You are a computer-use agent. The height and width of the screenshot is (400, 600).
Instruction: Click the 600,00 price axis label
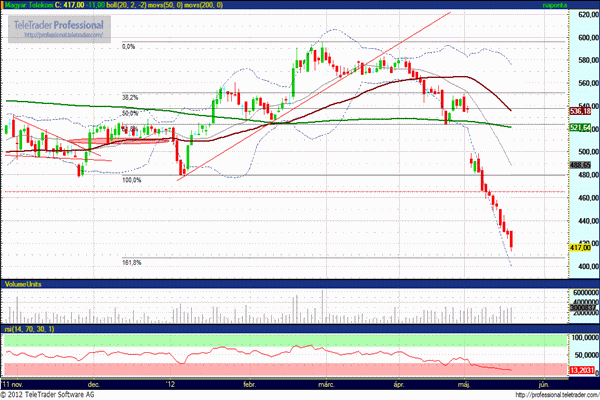pos(589,38)
